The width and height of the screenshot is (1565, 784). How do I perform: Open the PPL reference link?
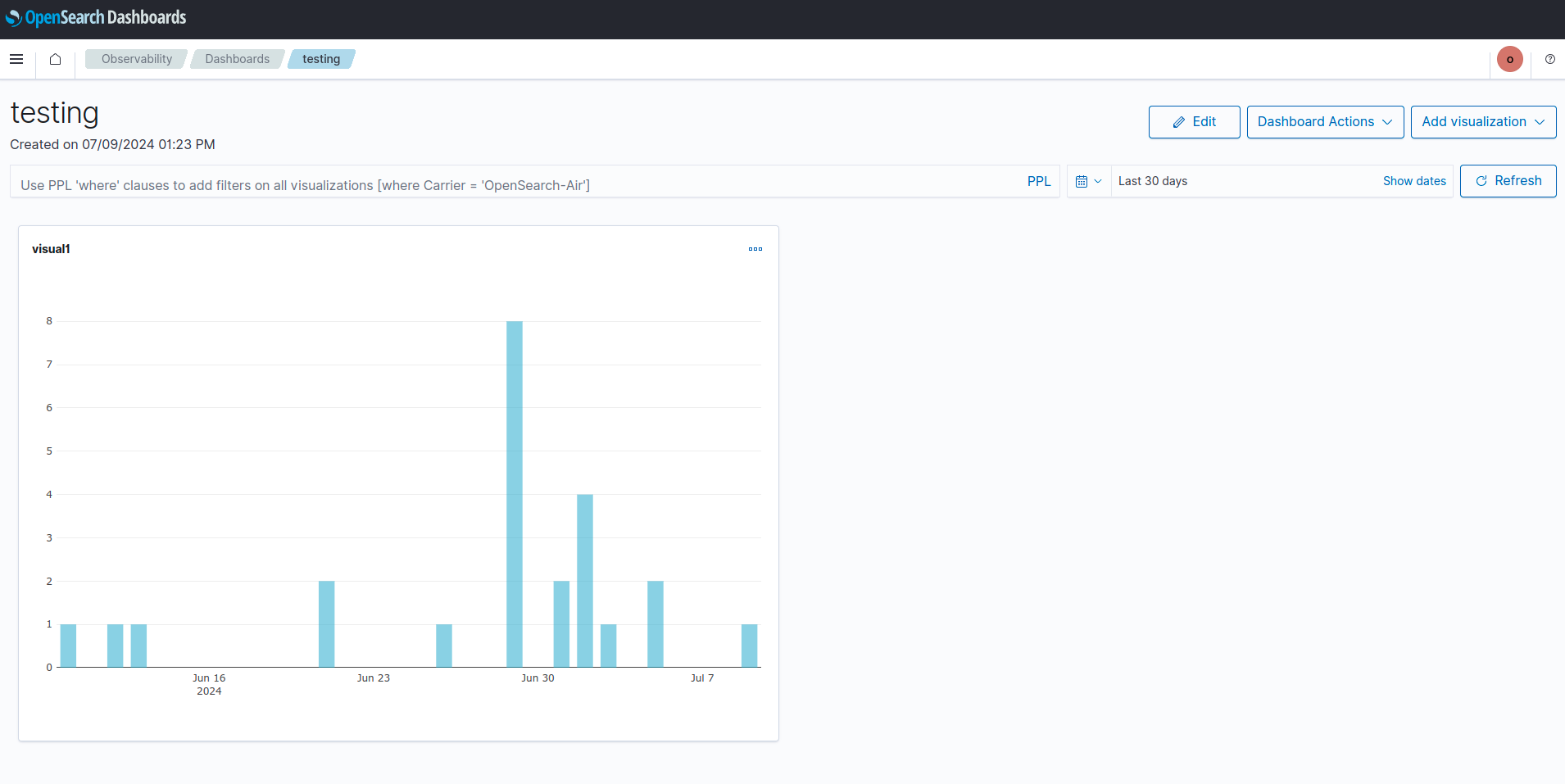[1038, 181]
